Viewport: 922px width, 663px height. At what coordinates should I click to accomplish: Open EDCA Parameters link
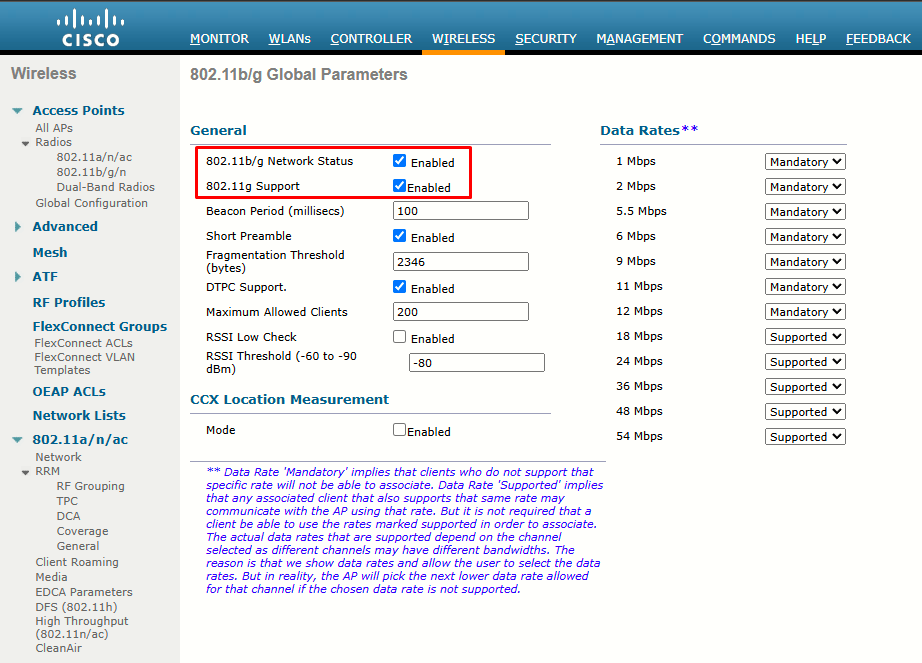83,592
